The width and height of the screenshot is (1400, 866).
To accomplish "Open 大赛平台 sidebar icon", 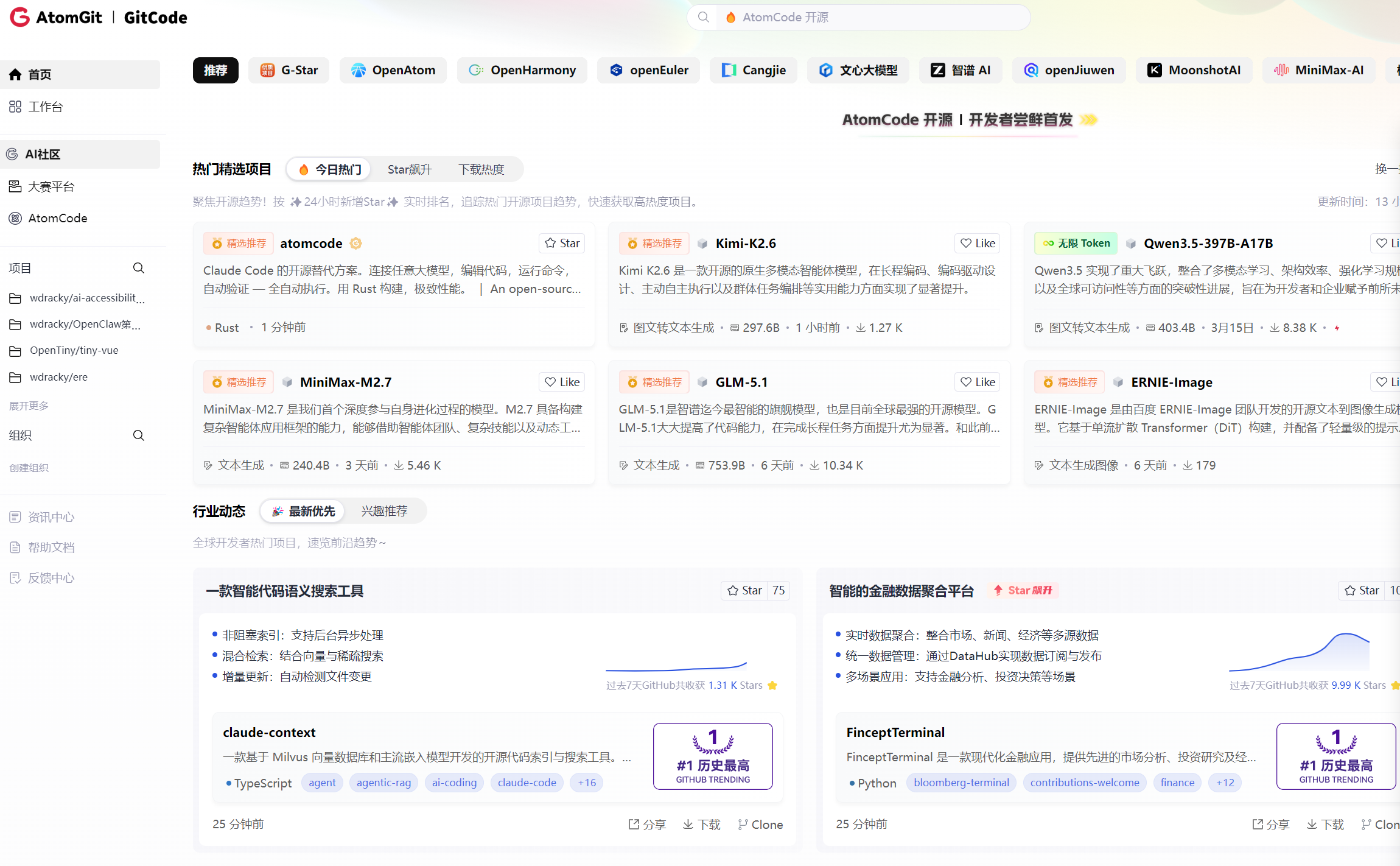I will 15,186.
